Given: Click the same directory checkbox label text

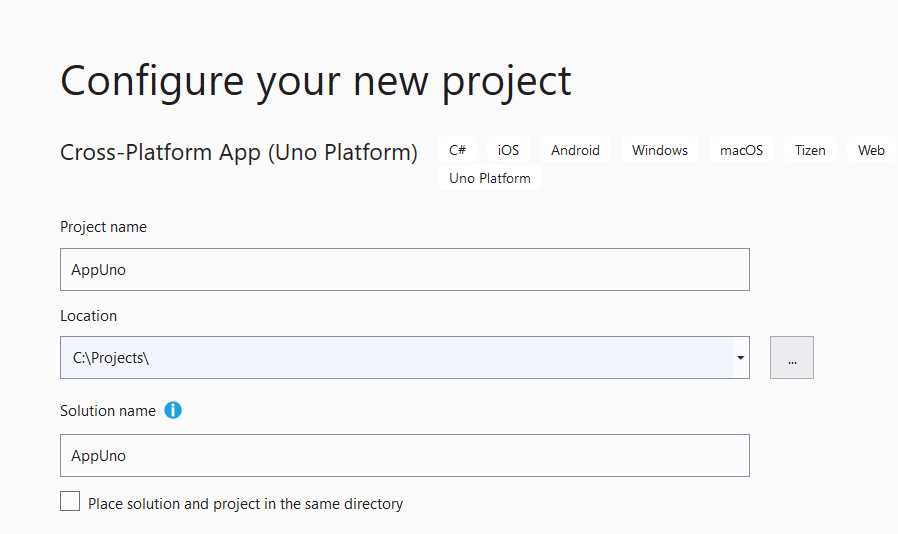Looking at the screenshot, I should [x=245, y=504].
